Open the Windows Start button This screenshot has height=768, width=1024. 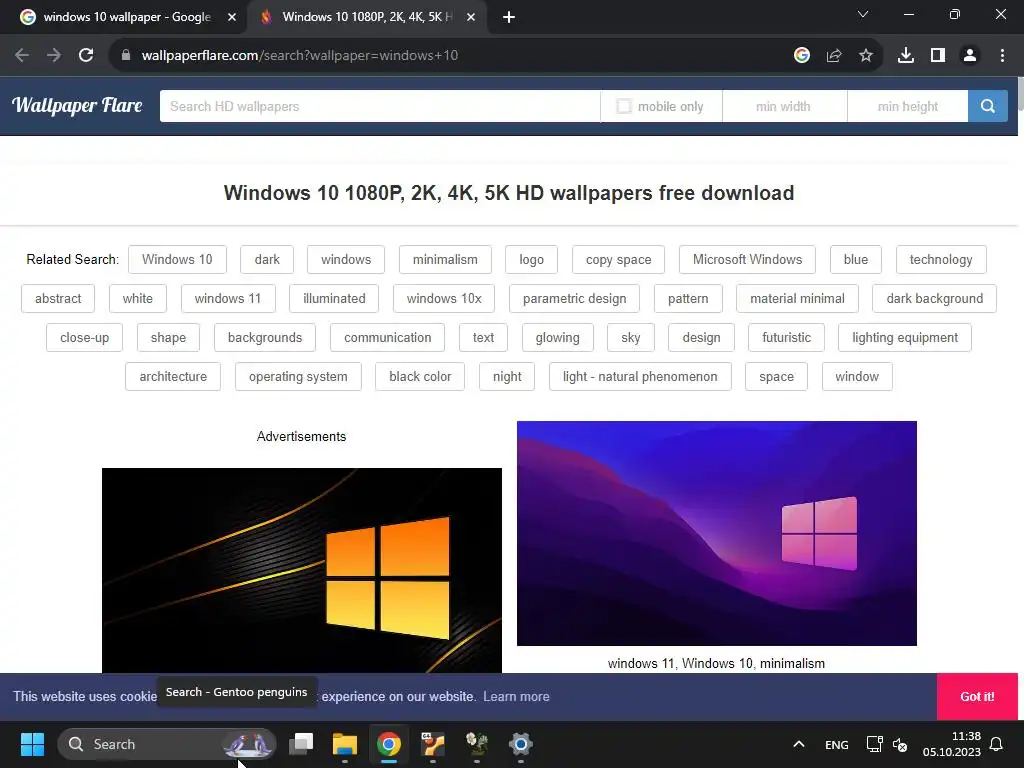tap(32, 744)
